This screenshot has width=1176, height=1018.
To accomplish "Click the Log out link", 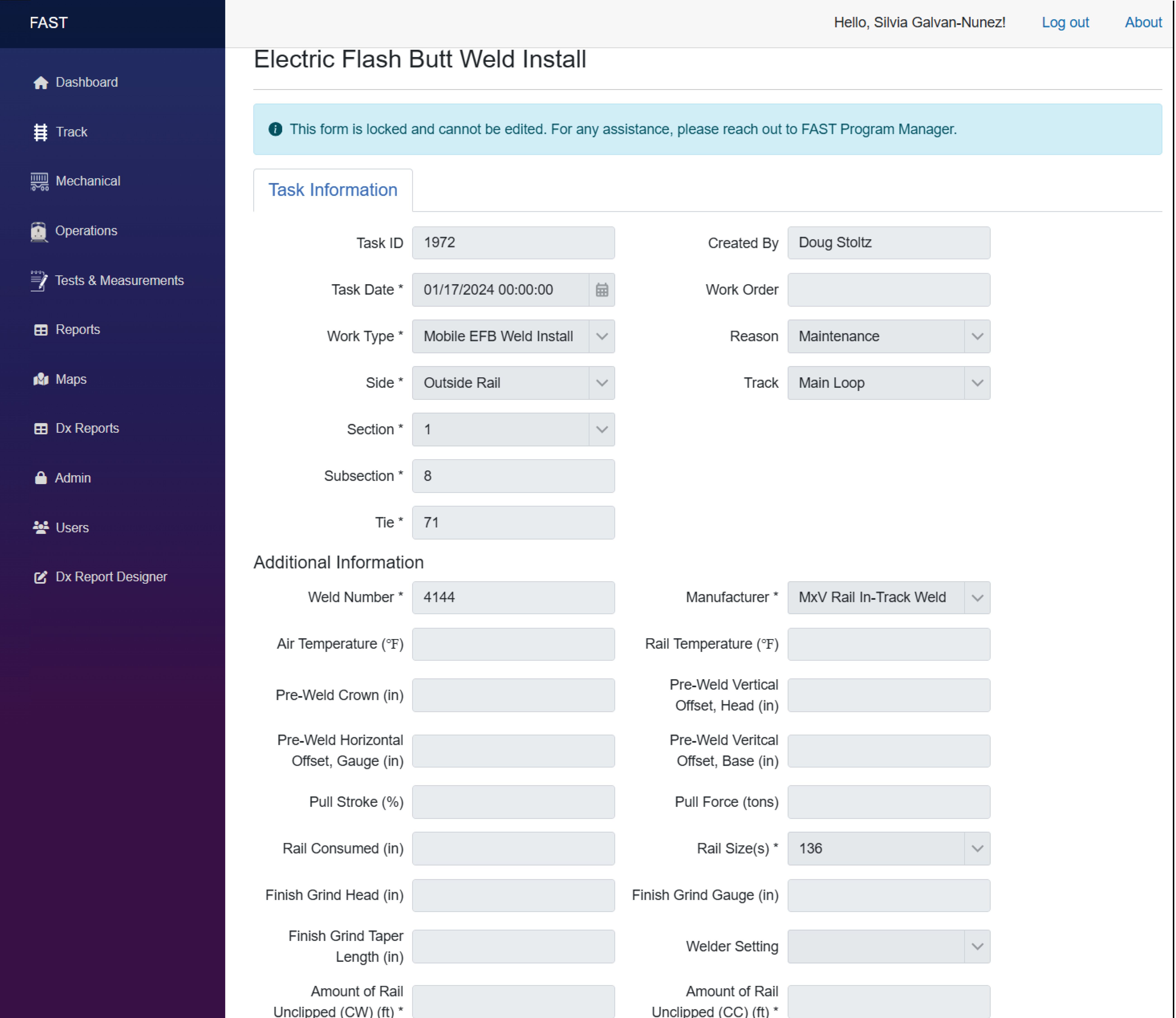I will coord(1065,23).
